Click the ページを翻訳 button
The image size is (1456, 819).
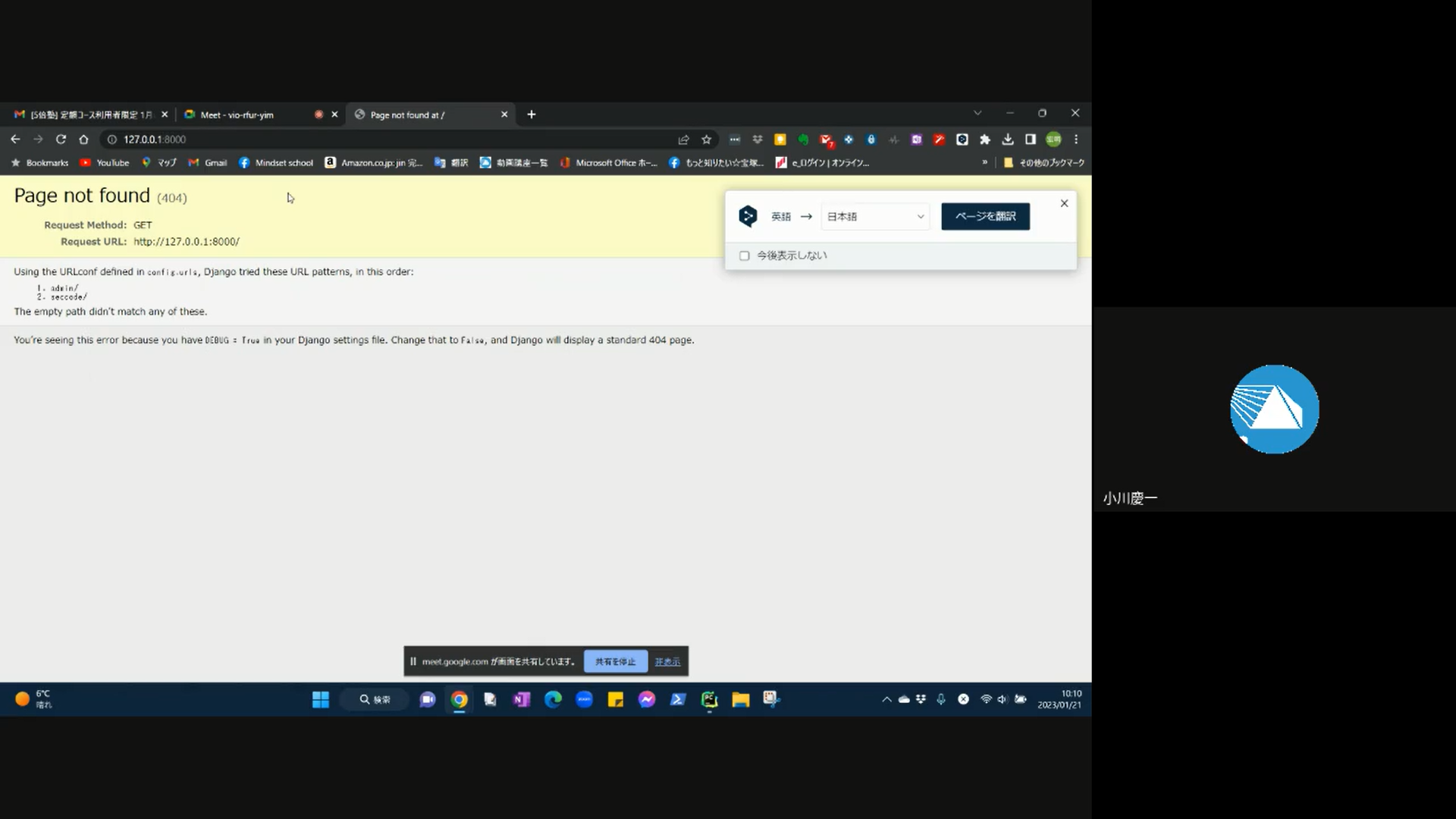(x=985, y=217)
